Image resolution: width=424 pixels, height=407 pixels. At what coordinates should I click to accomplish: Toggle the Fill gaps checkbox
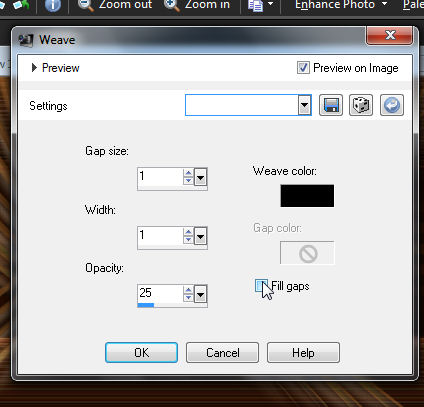[261, 286]
